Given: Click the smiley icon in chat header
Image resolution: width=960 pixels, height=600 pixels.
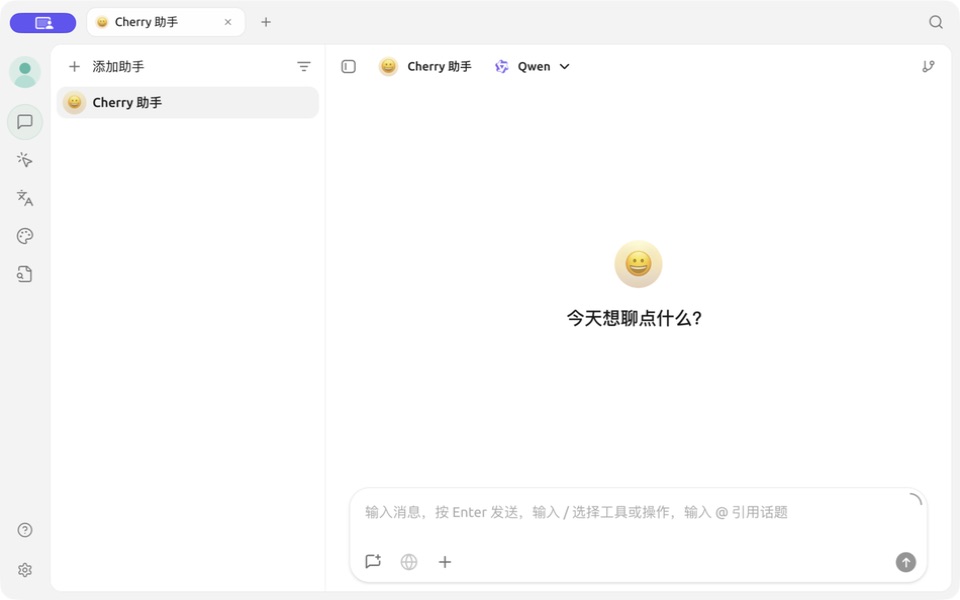Looking at the screenshot, I should [x=388, y=66].
